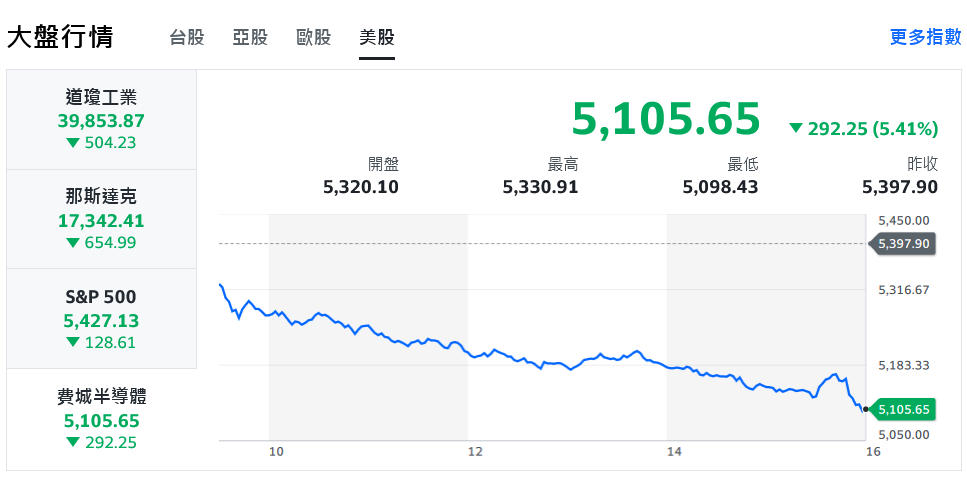Click the 大盤行情 heading
This screenshot has height=478, width=967.
60,38
